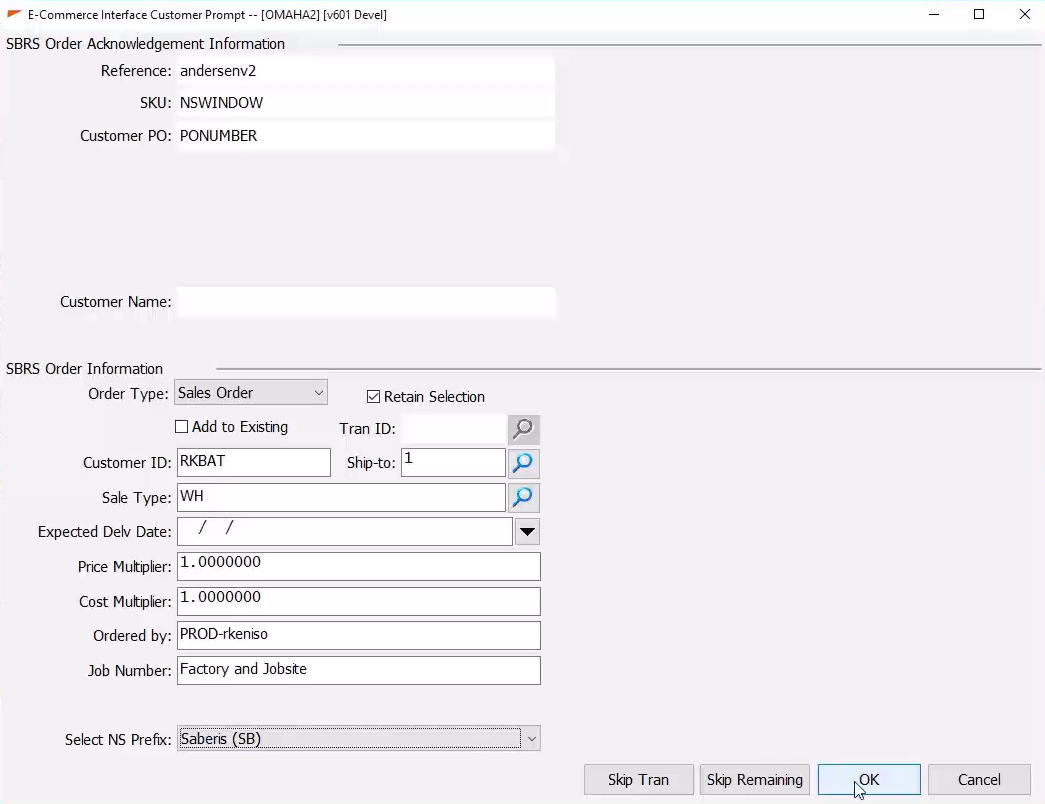
Task: Click the application icon in title bar
Action: pos(14,14)
